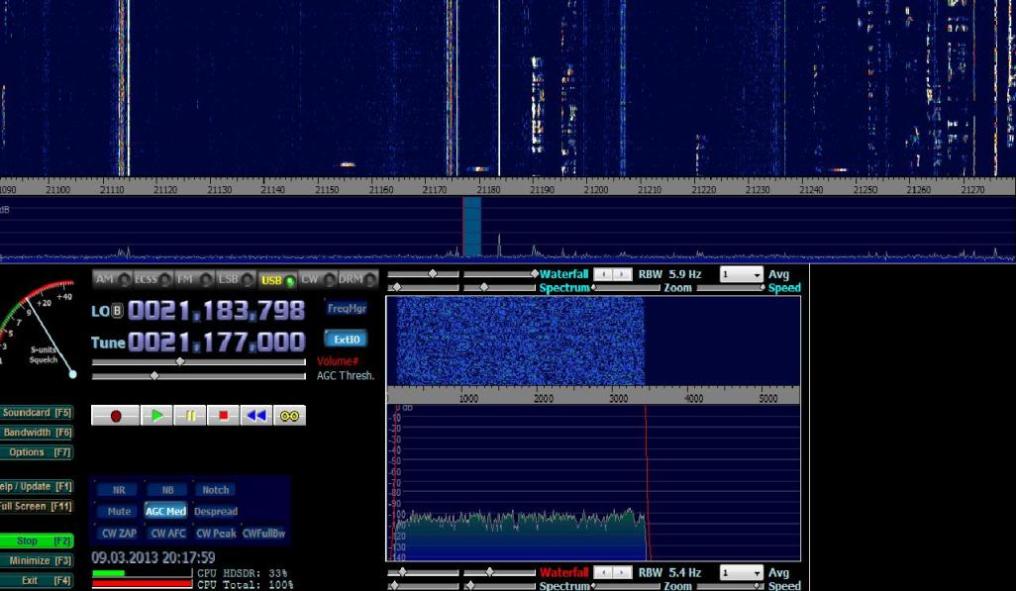Toggle the Mute button
Viewport: 1016px width, 591px height.
[x=119, y=511]
